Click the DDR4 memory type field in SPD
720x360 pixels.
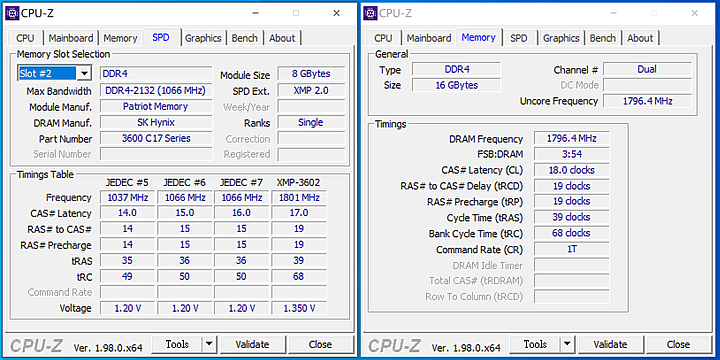156,74
